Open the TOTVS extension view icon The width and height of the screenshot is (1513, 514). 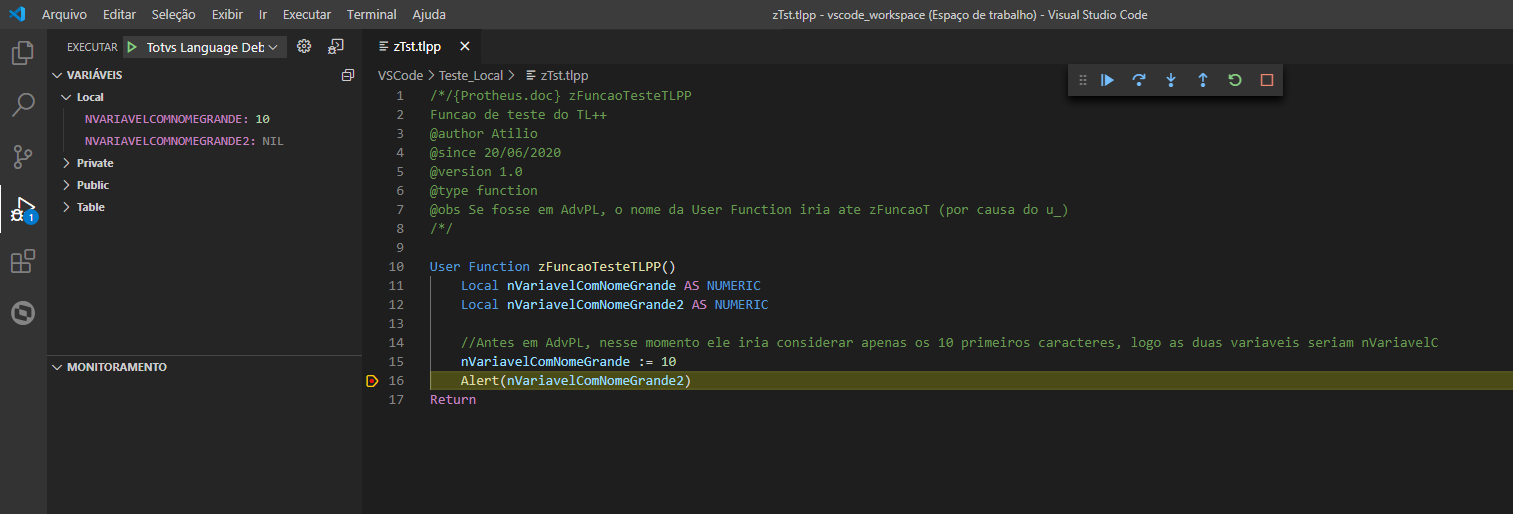(23, 313)
